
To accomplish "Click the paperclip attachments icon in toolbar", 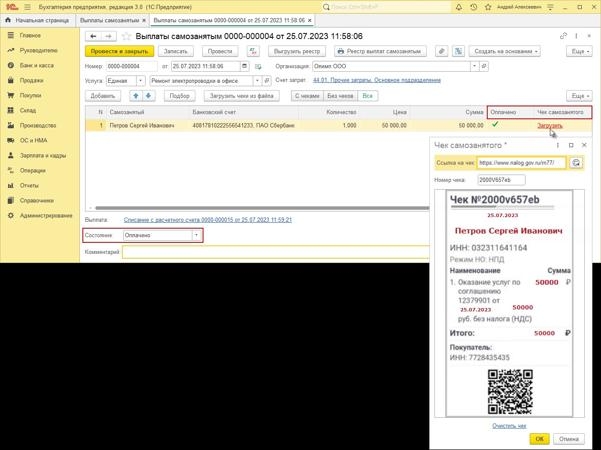I will (443, 51).
